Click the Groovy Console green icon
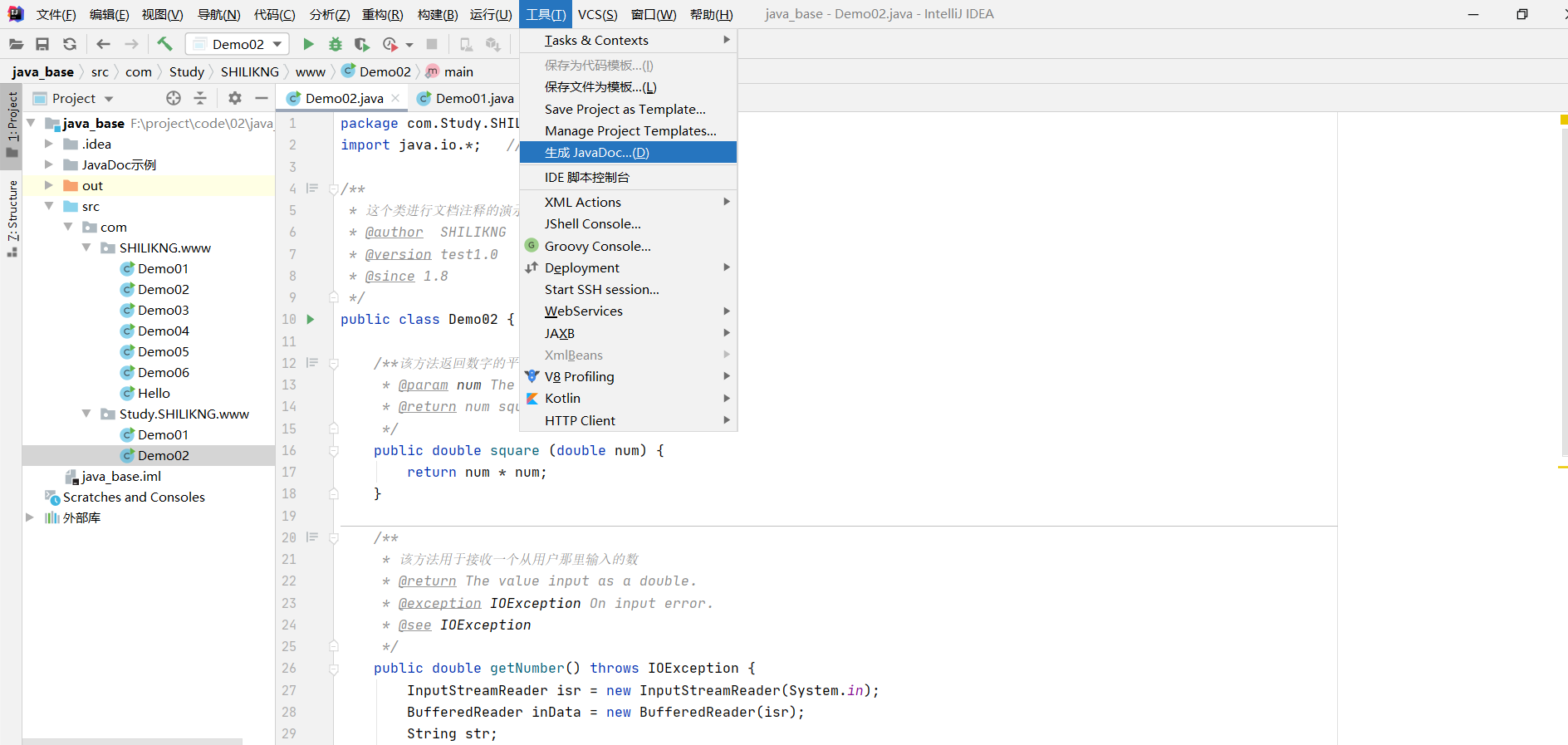This screenshot has width=1568, height=745. click(x=532, y=246)
